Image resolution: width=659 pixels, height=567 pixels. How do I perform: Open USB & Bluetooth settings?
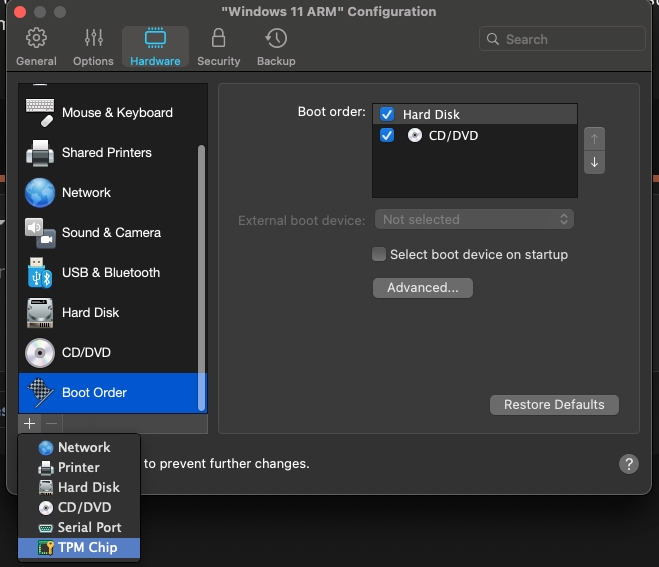tap(110, 273)
